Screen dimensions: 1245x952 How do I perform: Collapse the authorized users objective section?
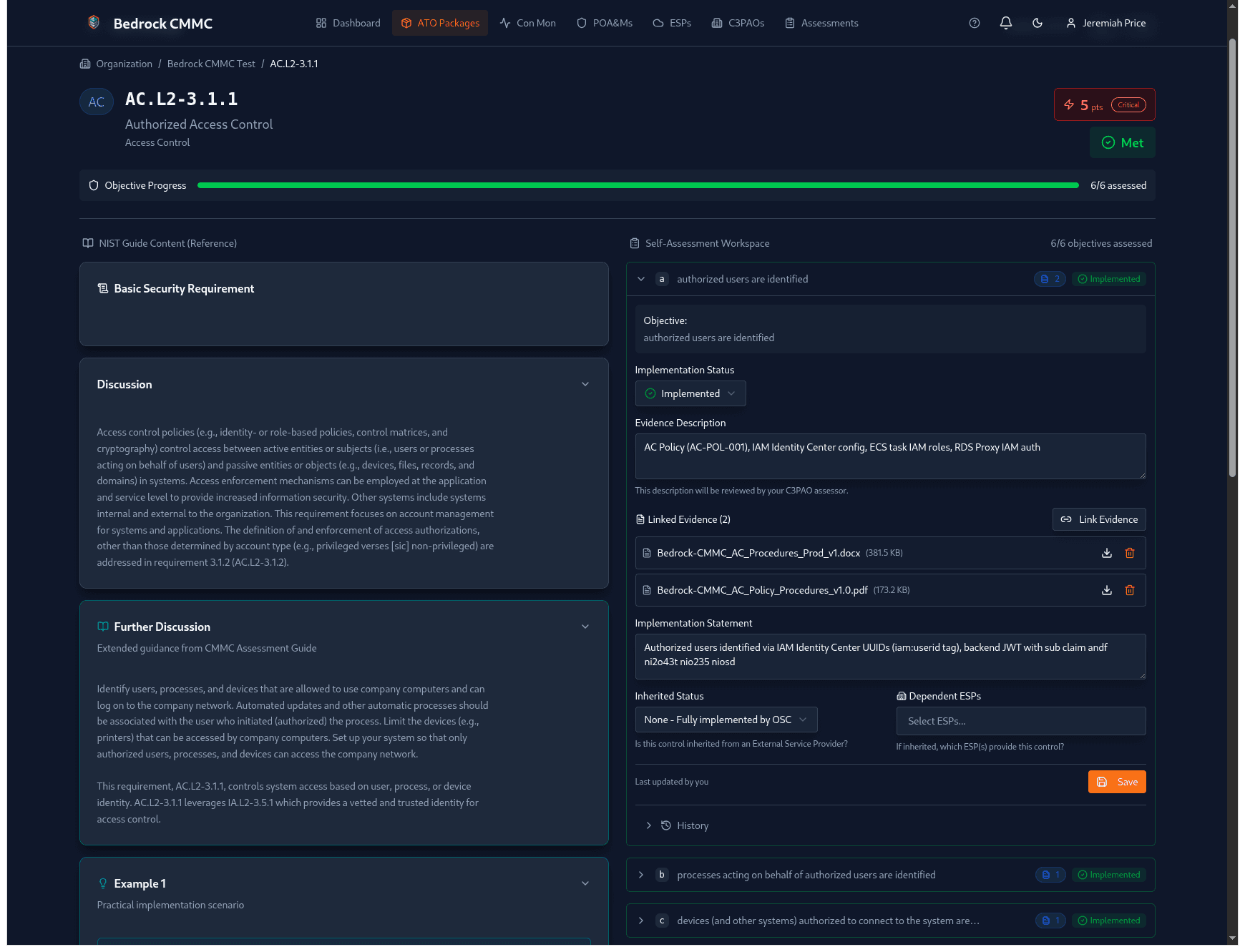(x=641, y=279)
